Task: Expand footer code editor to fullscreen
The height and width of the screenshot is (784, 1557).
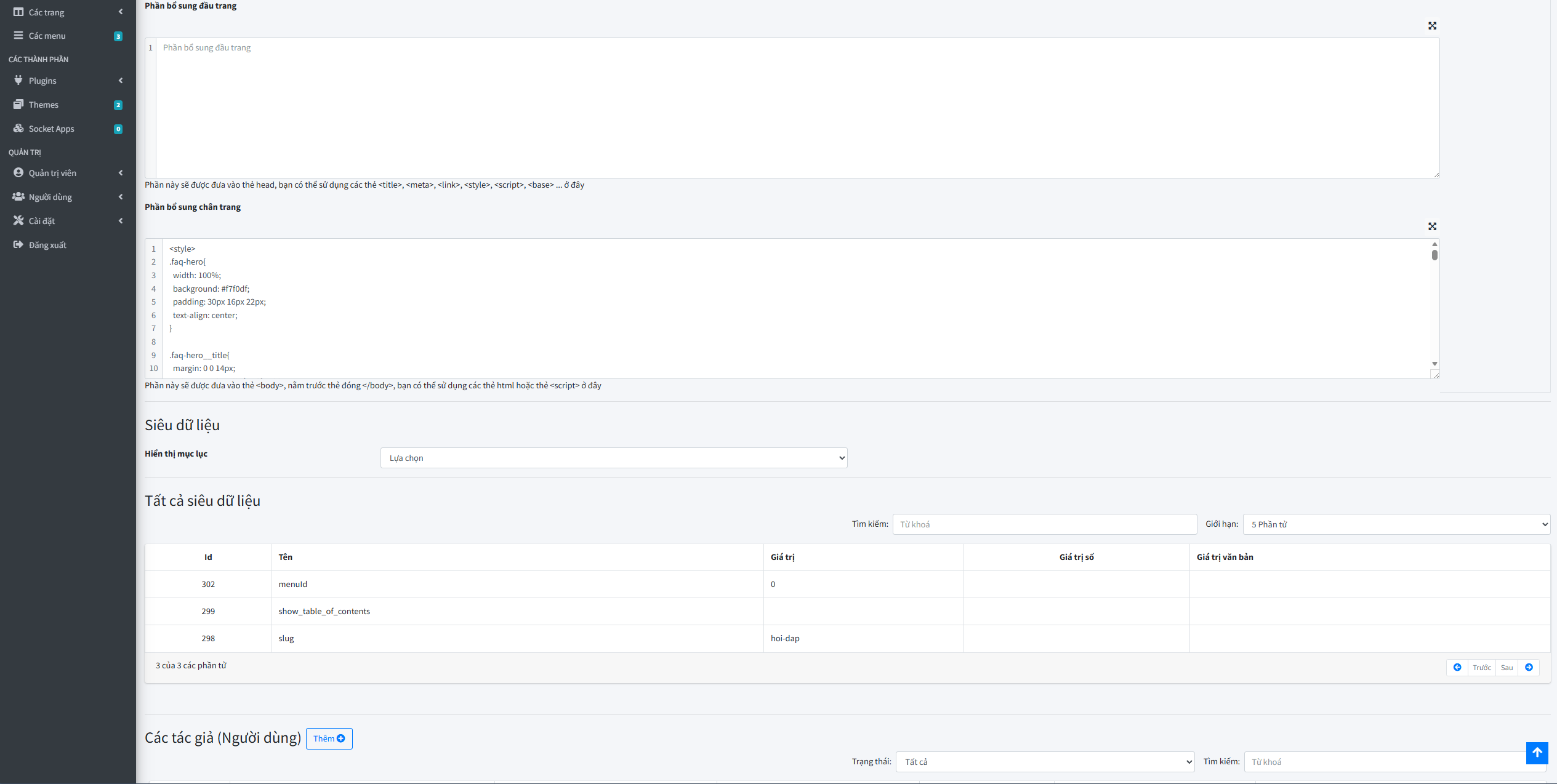Action: coord(1432,226)
